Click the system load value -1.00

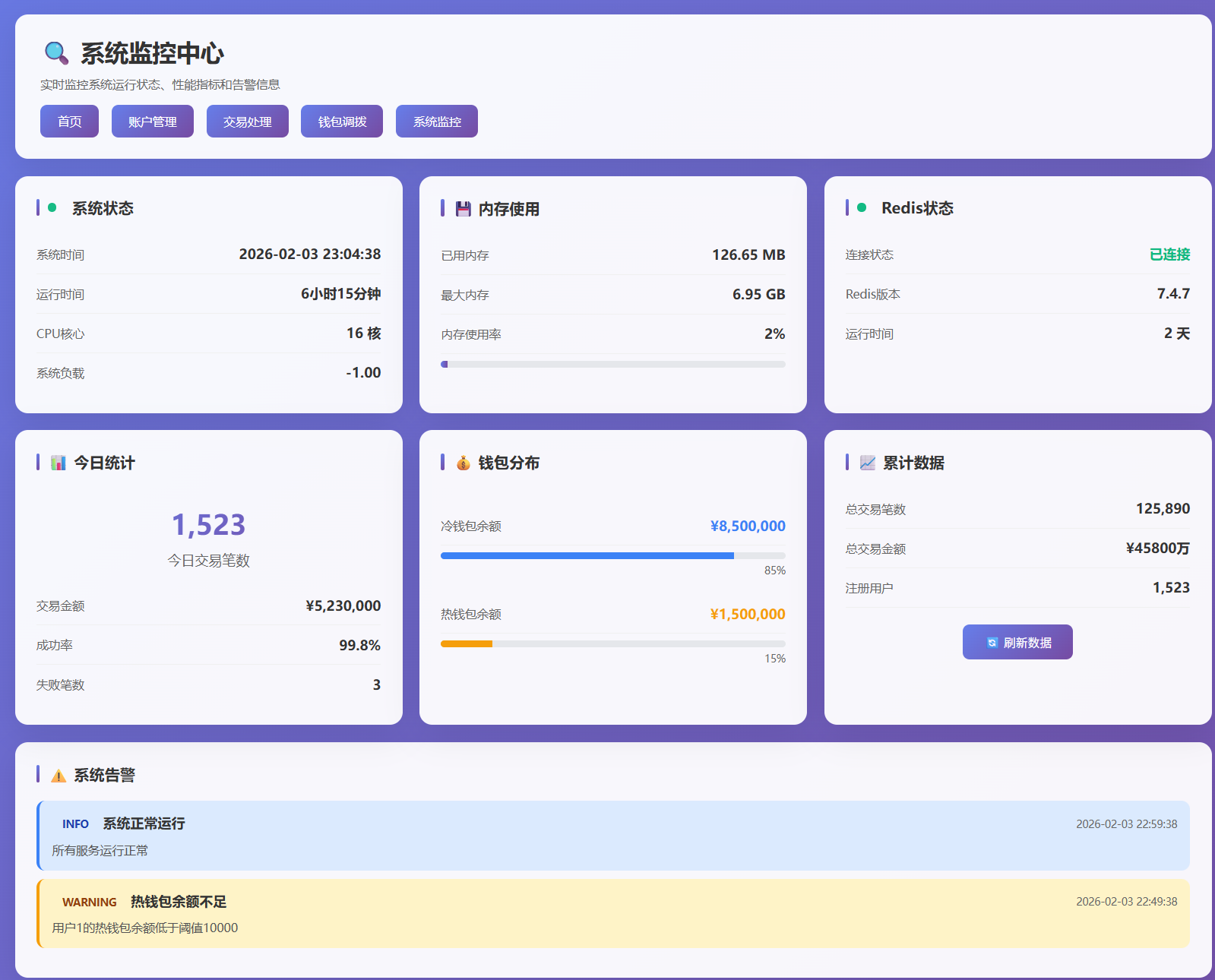(x=363, y=372)
